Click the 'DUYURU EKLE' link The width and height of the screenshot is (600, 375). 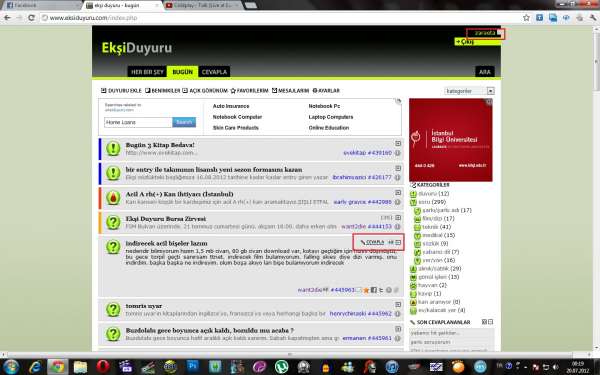(121, 91)
